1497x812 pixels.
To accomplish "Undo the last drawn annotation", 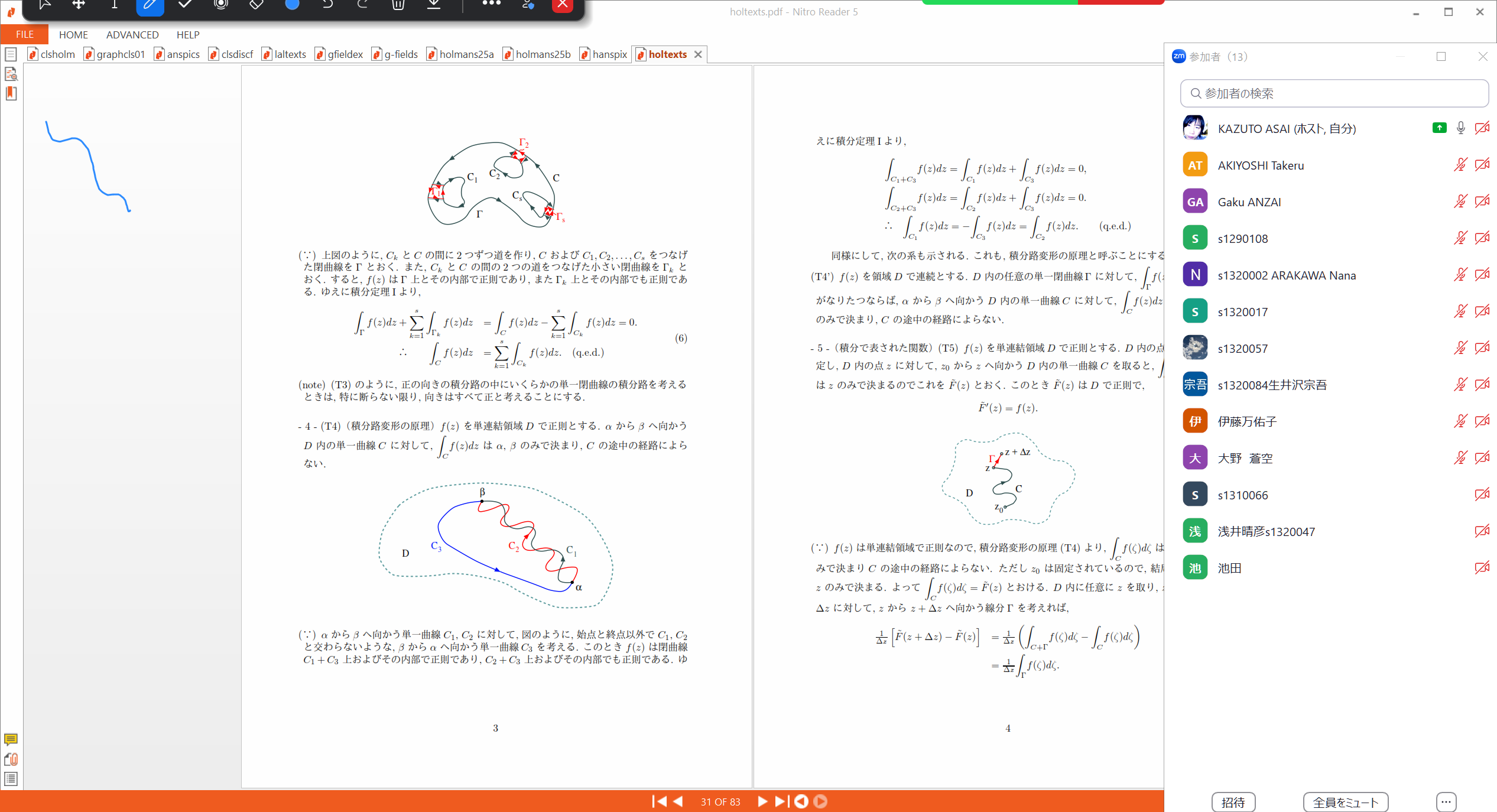I will (x=328, y=5).
